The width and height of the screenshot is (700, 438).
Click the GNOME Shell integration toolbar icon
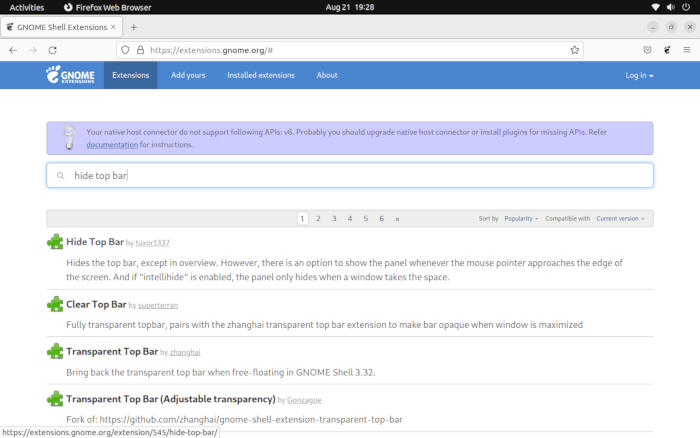pos(667,50)
